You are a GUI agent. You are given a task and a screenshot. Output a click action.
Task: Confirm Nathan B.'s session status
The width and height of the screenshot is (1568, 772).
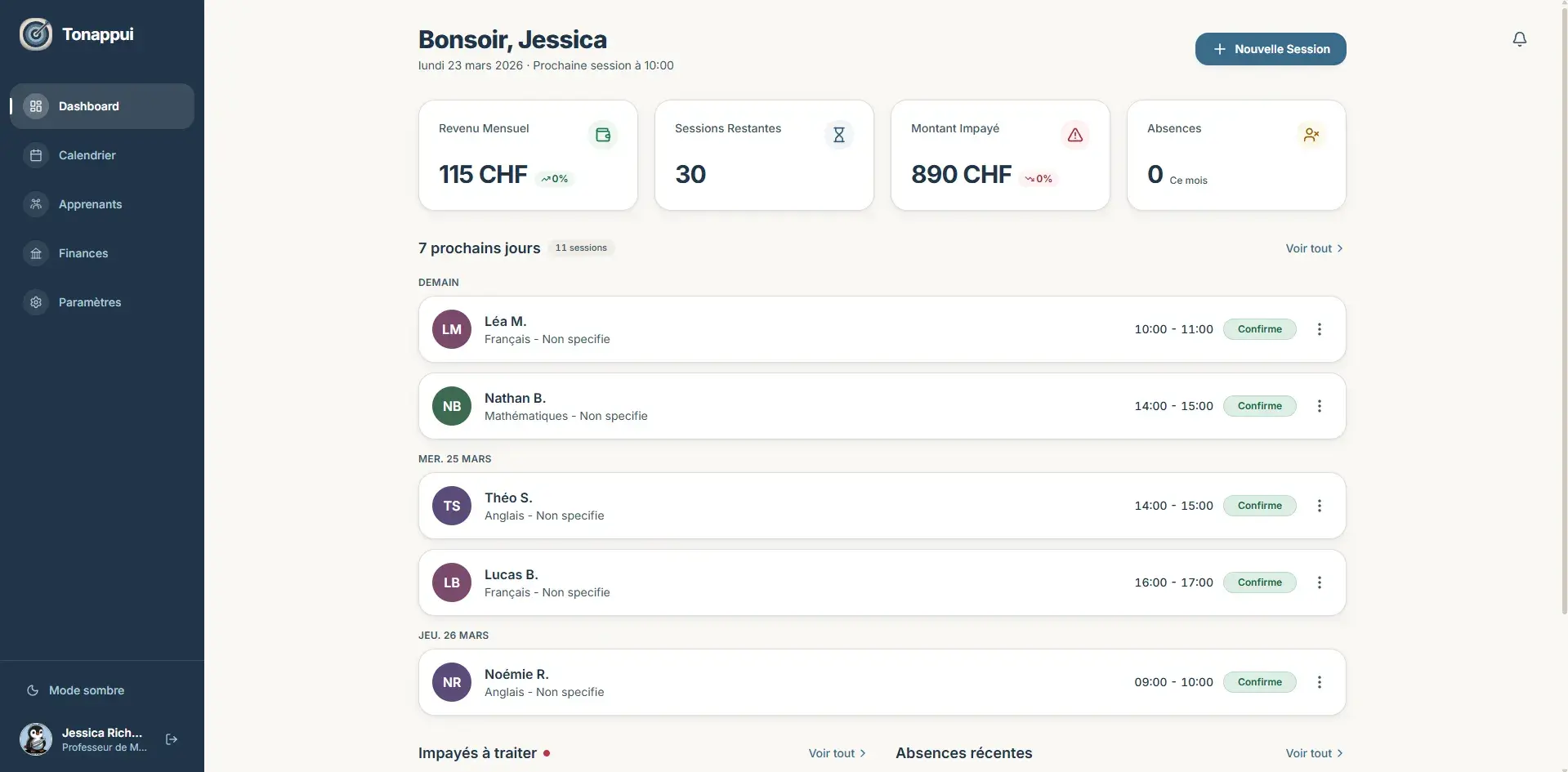click(1259, 405)
